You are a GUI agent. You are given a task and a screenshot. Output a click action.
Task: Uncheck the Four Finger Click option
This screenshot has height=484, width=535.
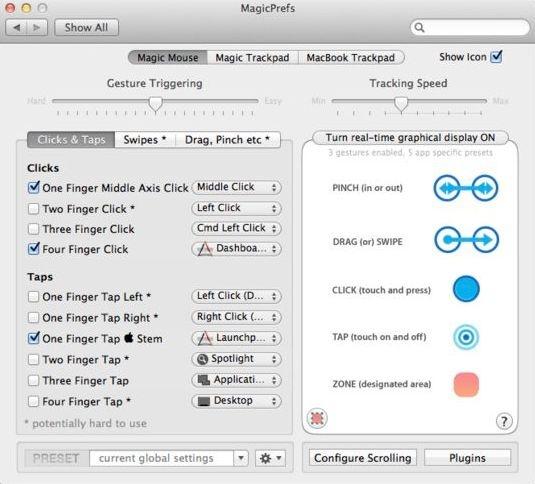coord(33,249)
